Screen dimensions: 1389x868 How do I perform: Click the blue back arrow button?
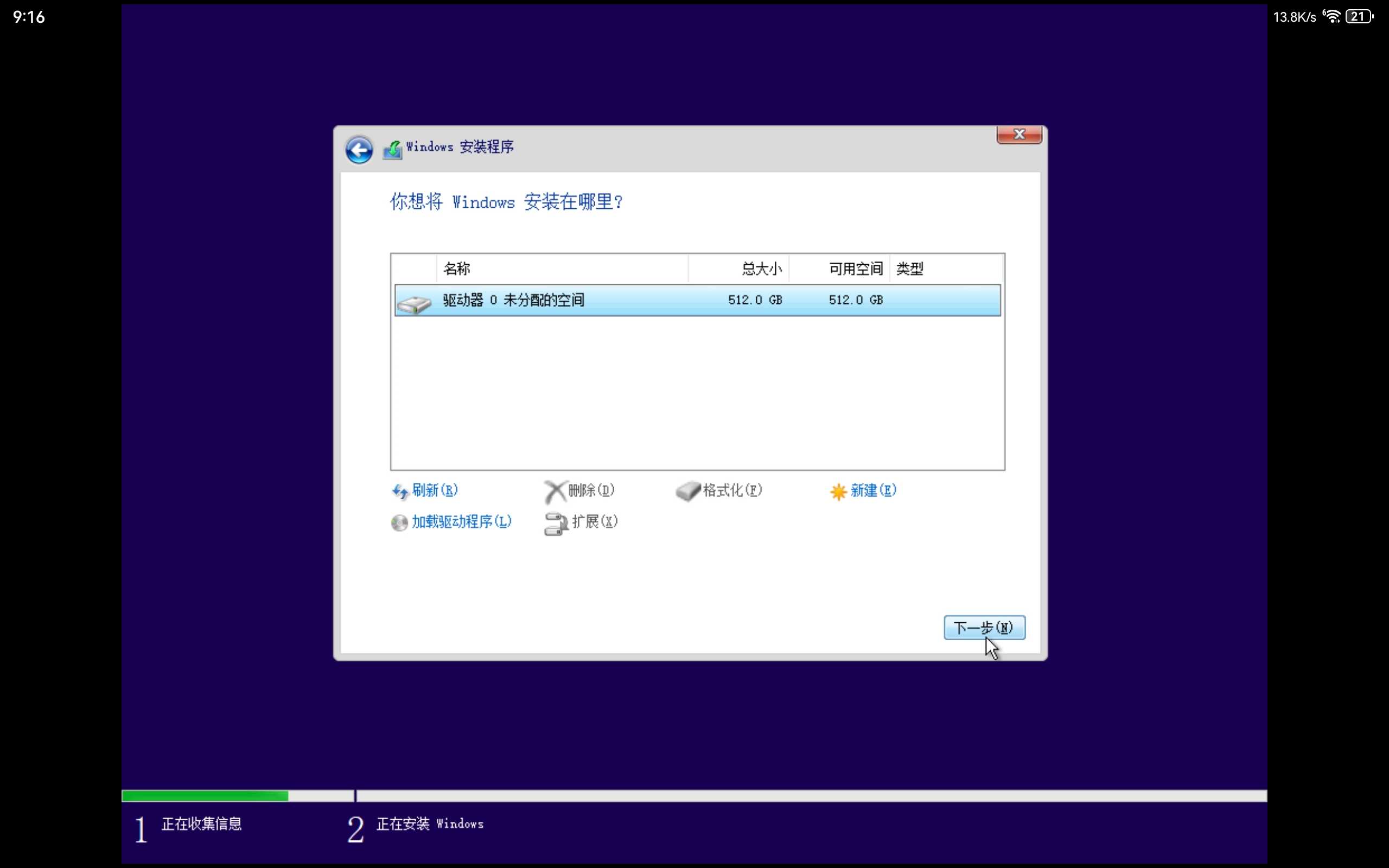[359, 150]
